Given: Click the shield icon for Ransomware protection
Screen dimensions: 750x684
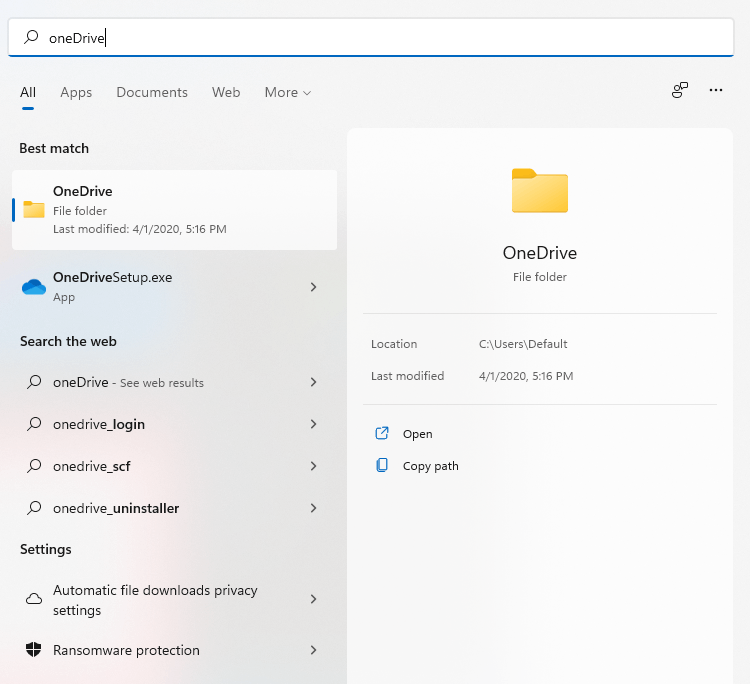Looking at the screenshot, I should pos(33,650).
